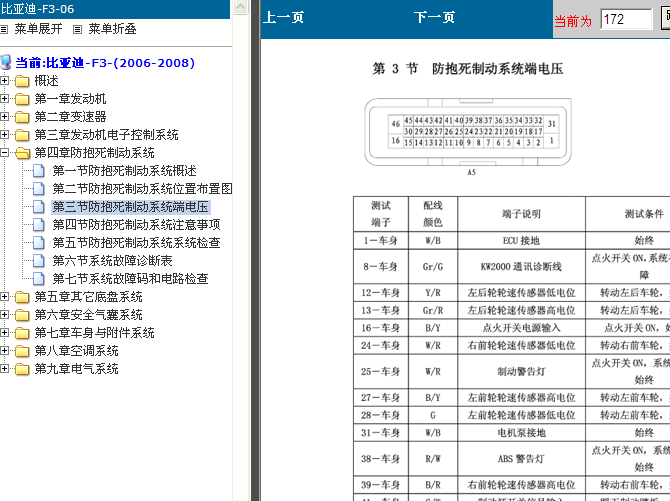The height and width of the screenshot is (501, 670).
Task: Go to previous page with 上一页
Action: (283, 17)
